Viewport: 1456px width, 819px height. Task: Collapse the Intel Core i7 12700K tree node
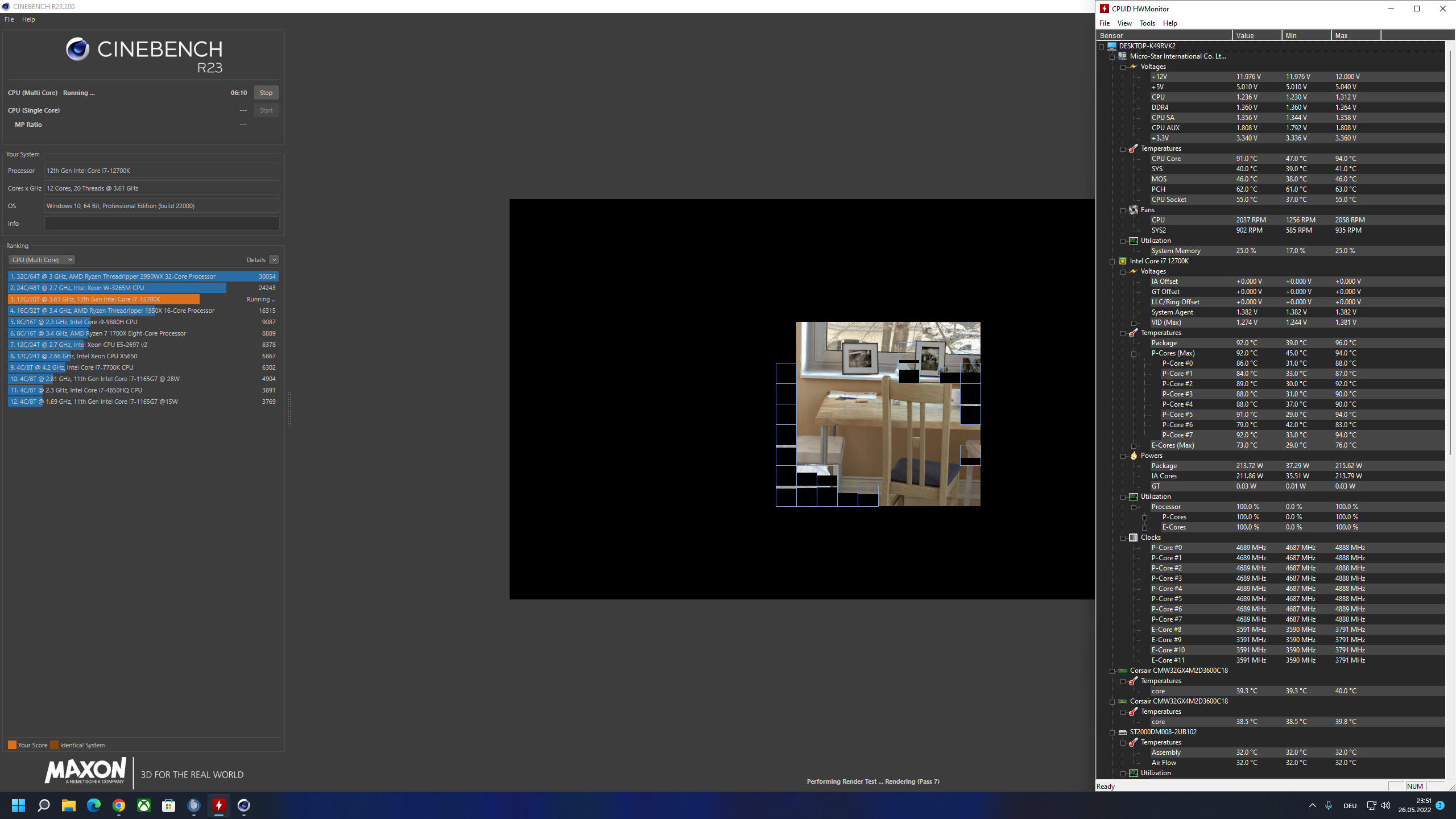pyautogui.click(x=1112, y=262)
